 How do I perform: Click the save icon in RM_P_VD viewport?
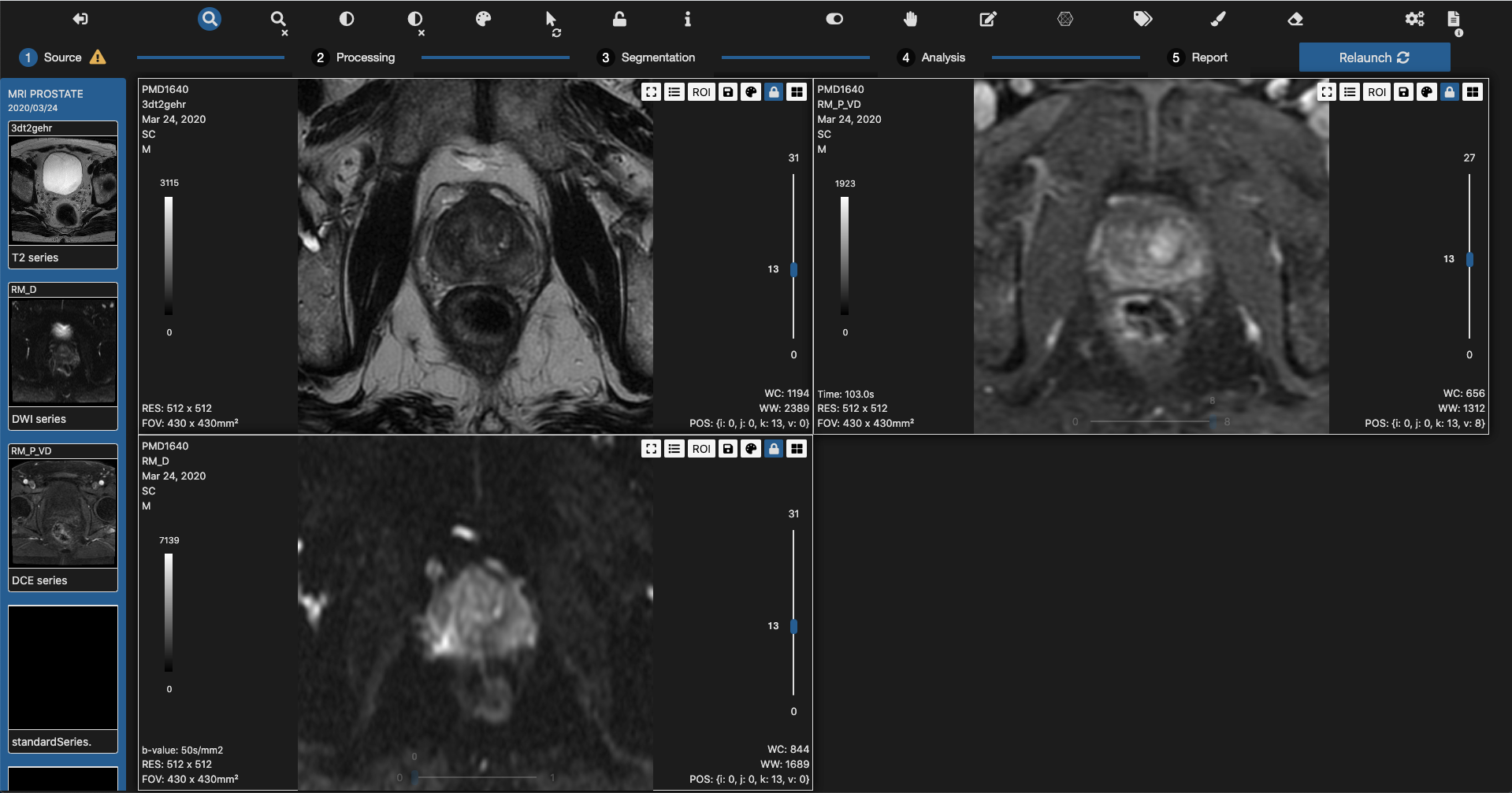(1404, 92)
